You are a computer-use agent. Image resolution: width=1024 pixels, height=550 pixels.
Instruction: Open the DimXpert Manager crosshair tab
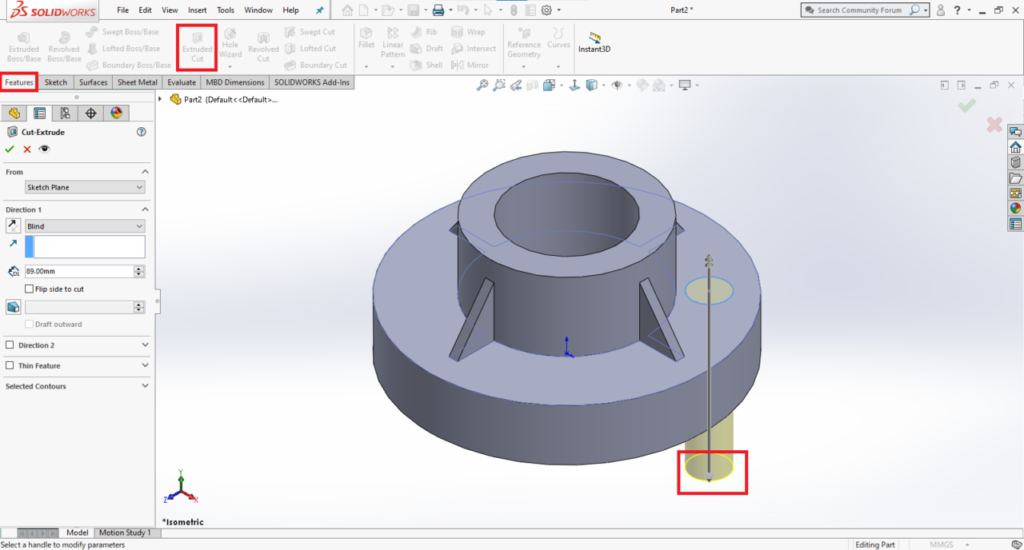point(91,113)
